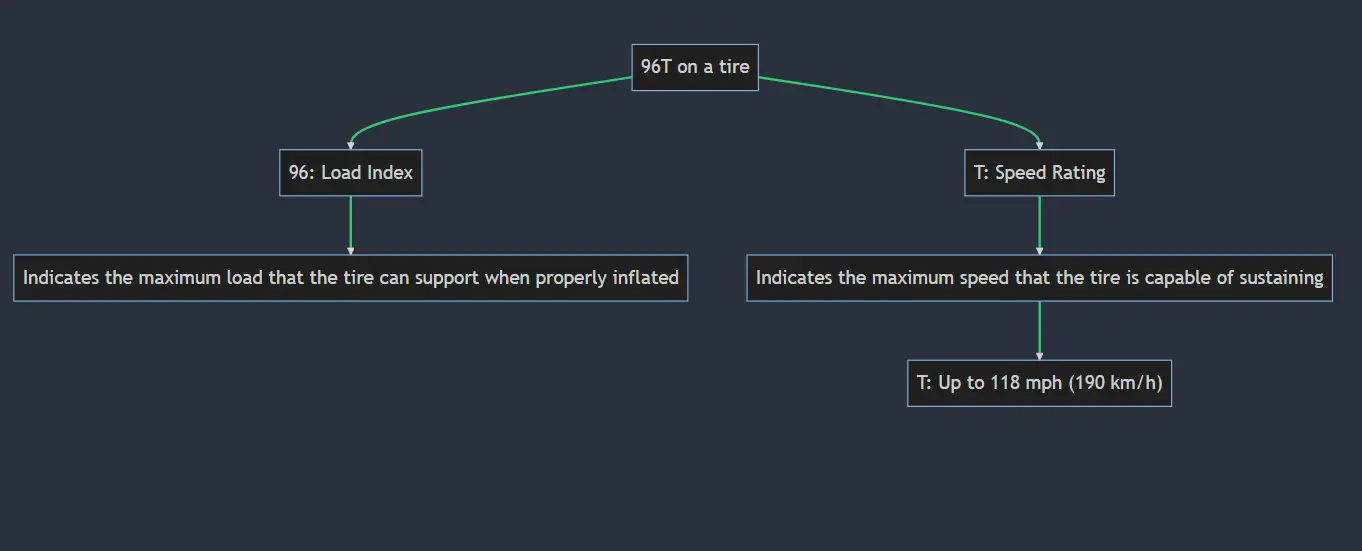Select the "T: Up to 118 mph" node
This screenshot has height=551, width=1362.
point(1039,383)
